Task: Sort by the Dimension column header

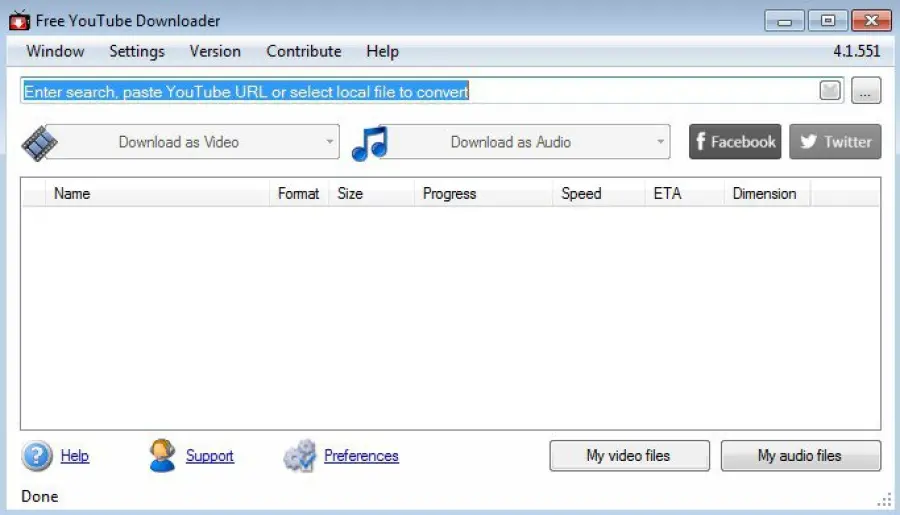Action: [767, 193]
